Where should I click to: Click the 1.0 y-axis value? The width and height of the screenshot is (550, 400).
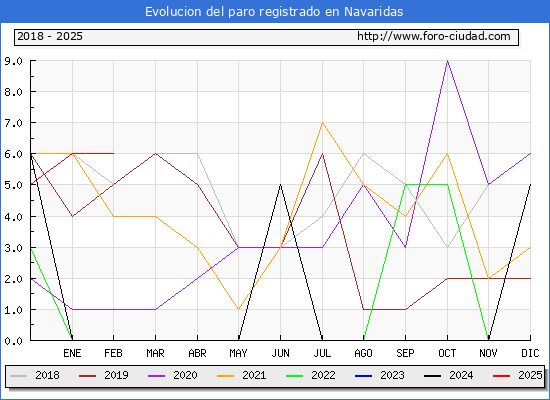click(13, 310)
